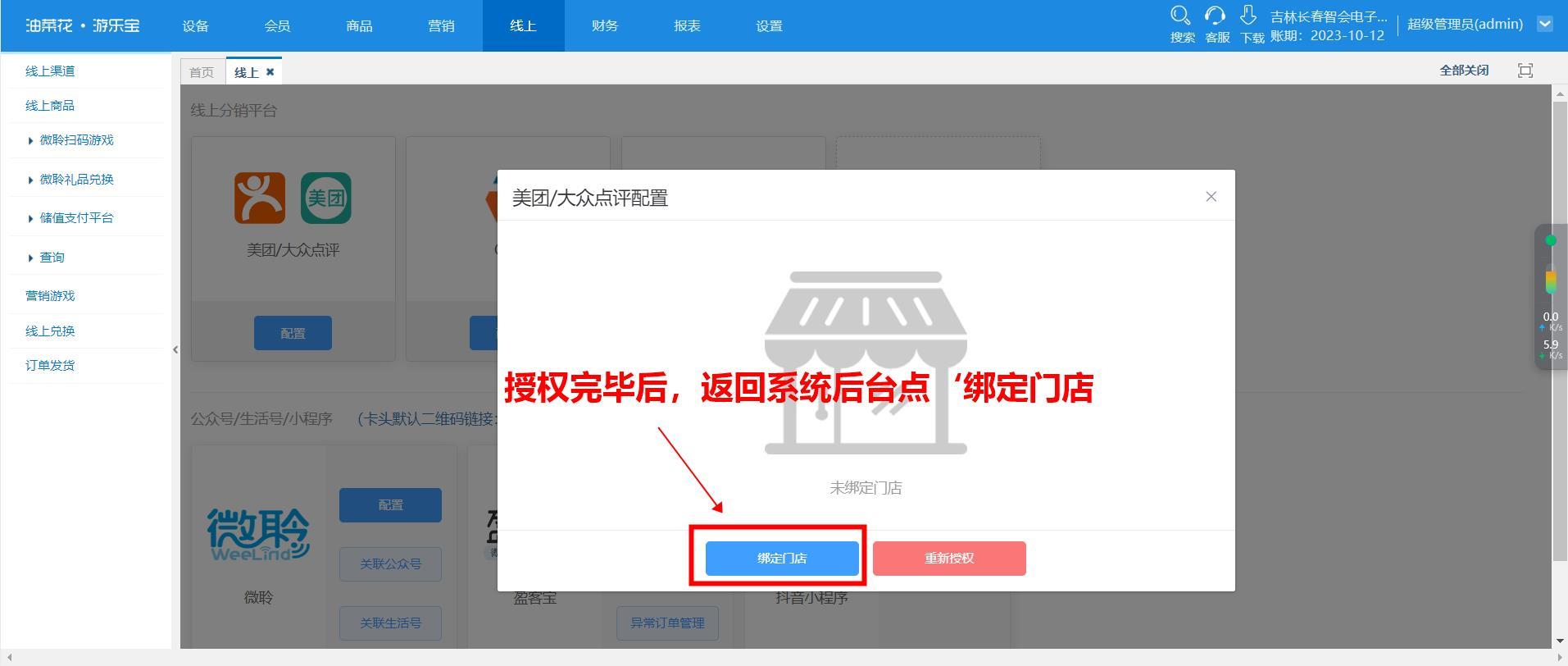Open 线上渠道 in sidebar

pyautogui.click(x=50, y=71)
